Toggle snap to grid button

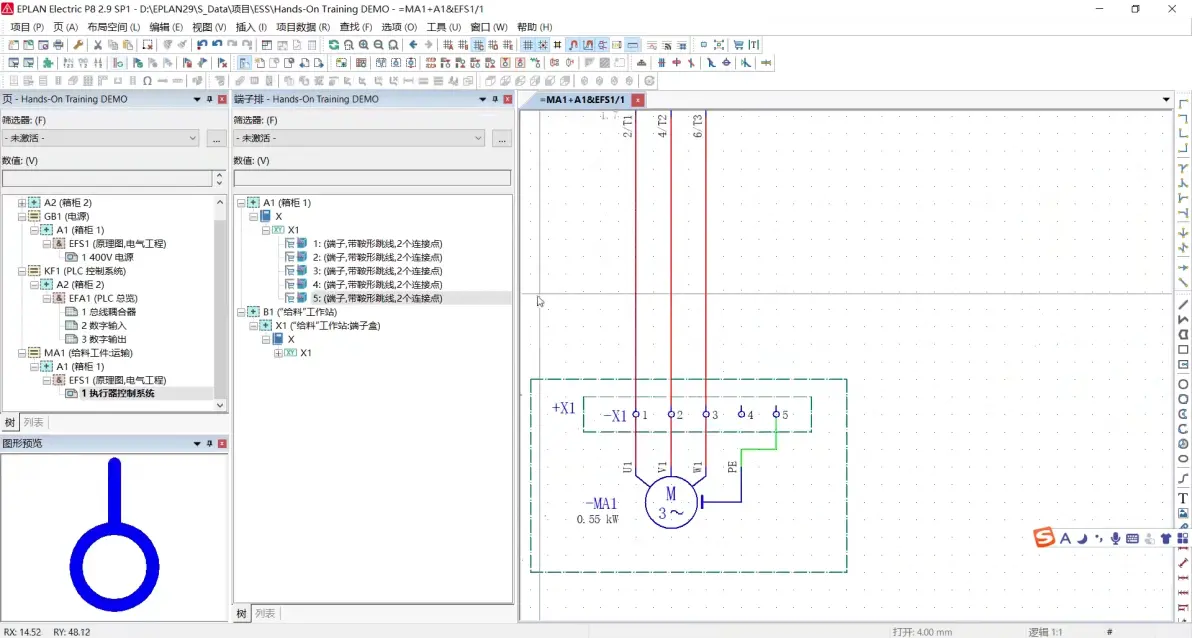click(543, 45)
